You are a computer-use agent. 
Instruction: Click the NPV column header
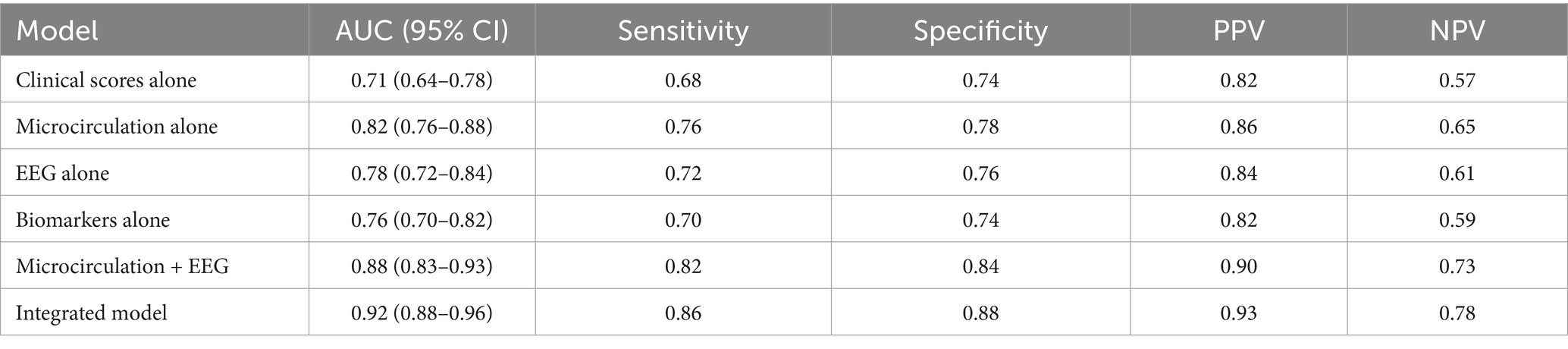click(1457, 31)
